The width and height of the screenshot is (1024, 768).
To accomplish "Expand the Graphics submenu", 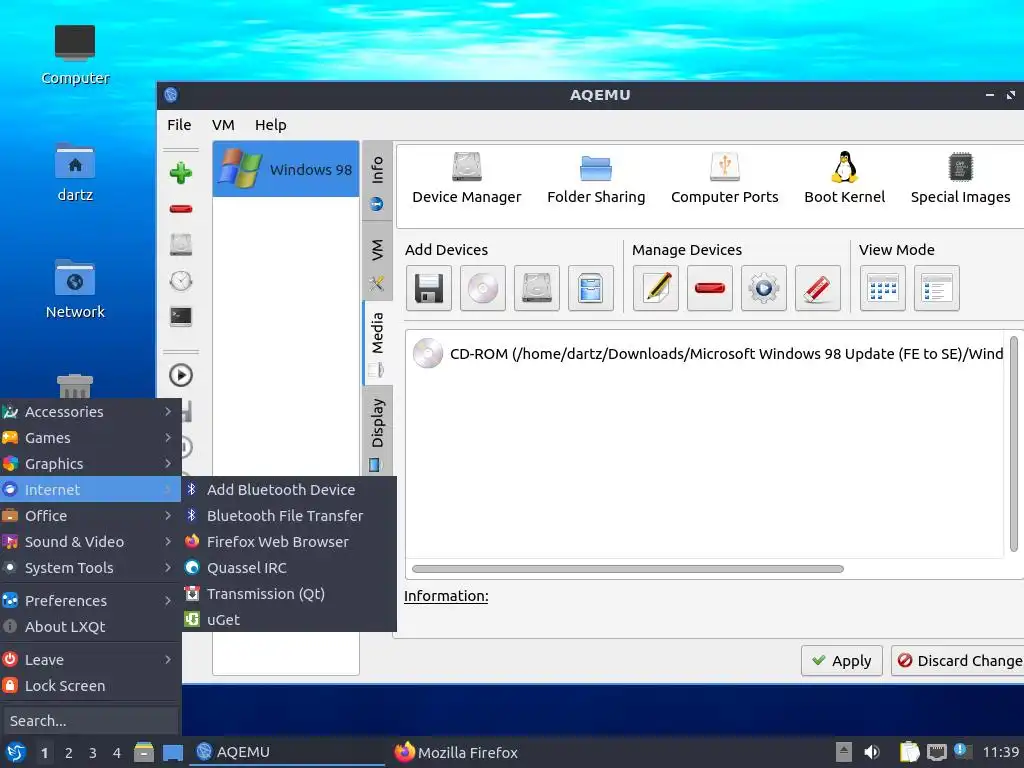I will click(x=90, y=464).
